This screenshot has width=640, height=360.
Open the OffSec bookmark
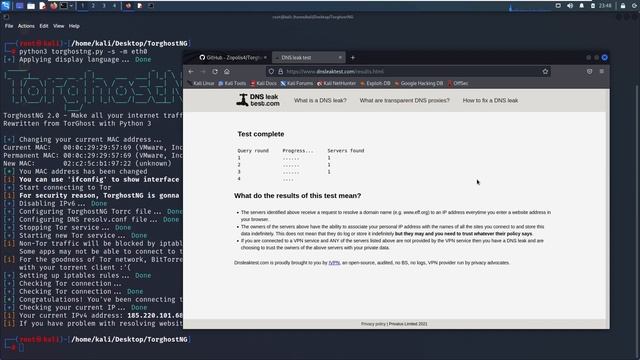coord(458,83)
